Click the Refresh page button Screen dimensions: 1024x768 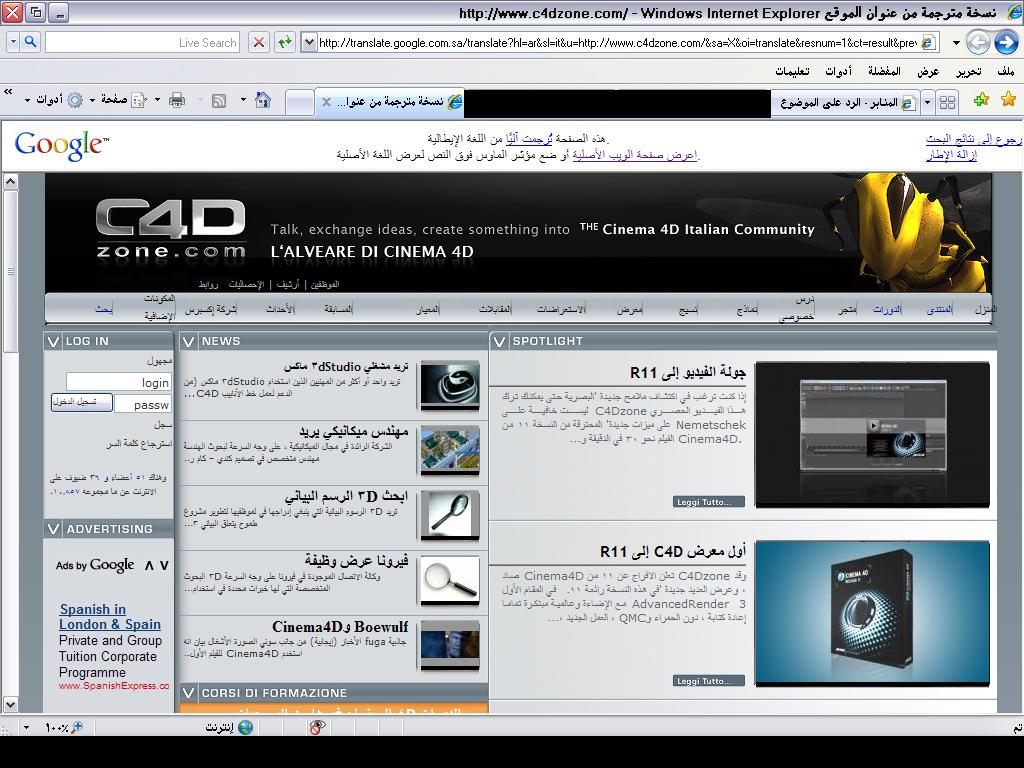coord(284,42)
